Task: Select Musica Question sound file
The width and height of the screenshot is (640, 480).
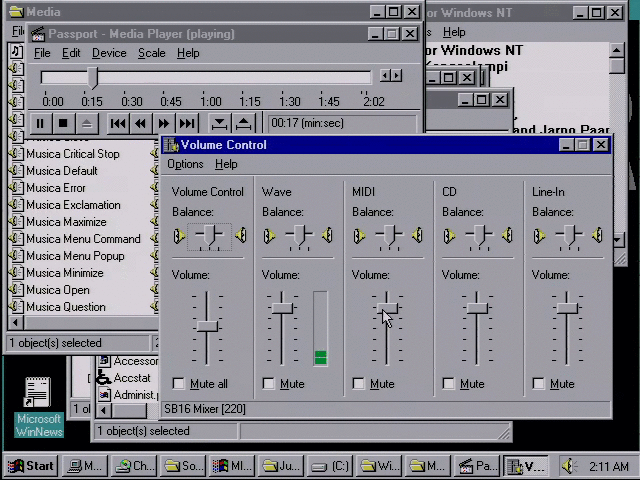Action: [x=66, y=307]
